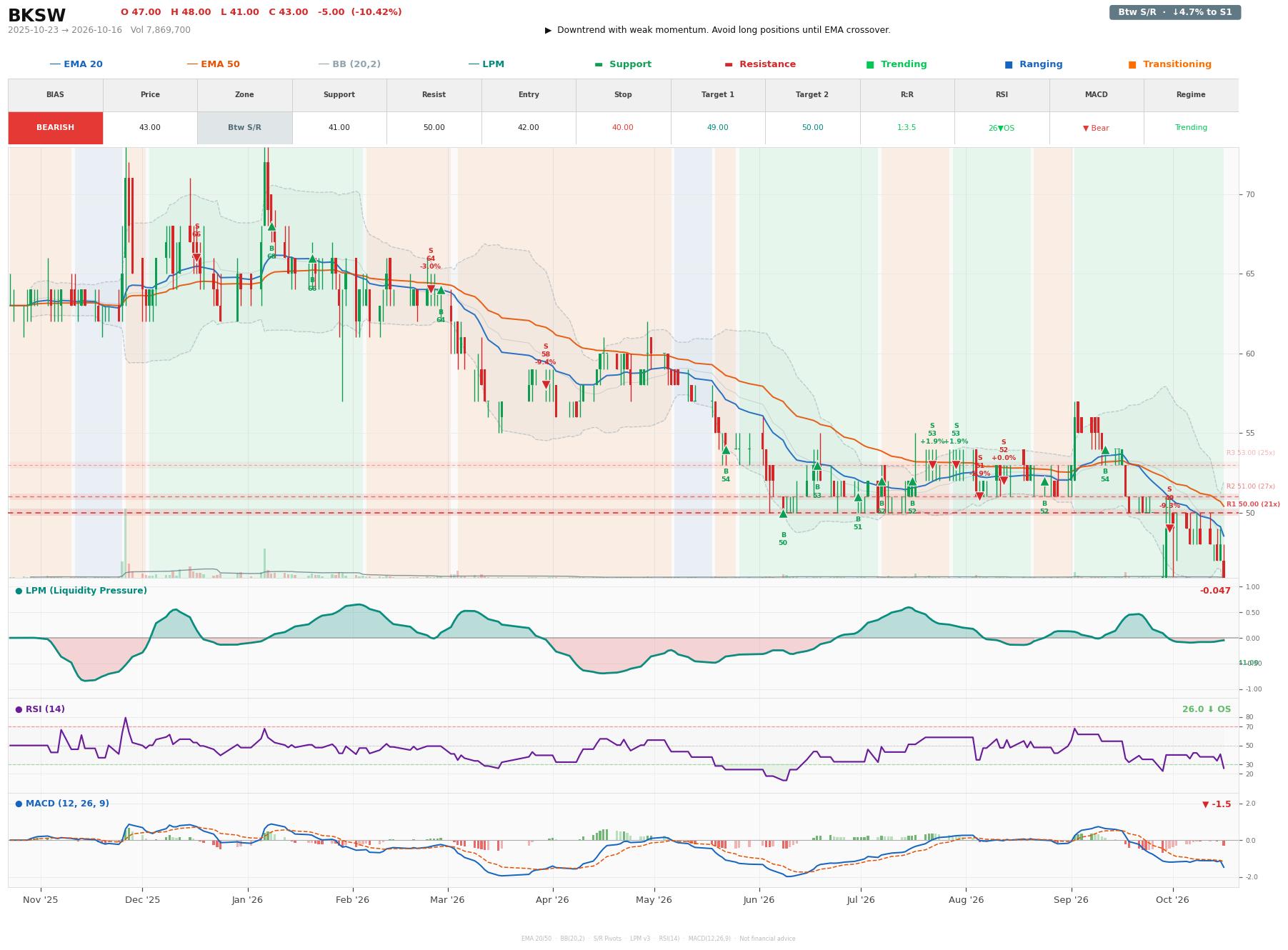The width and height of the screenshot is (1288, 950).
Task: Select the Regime column header
Action: point(1191,95)
